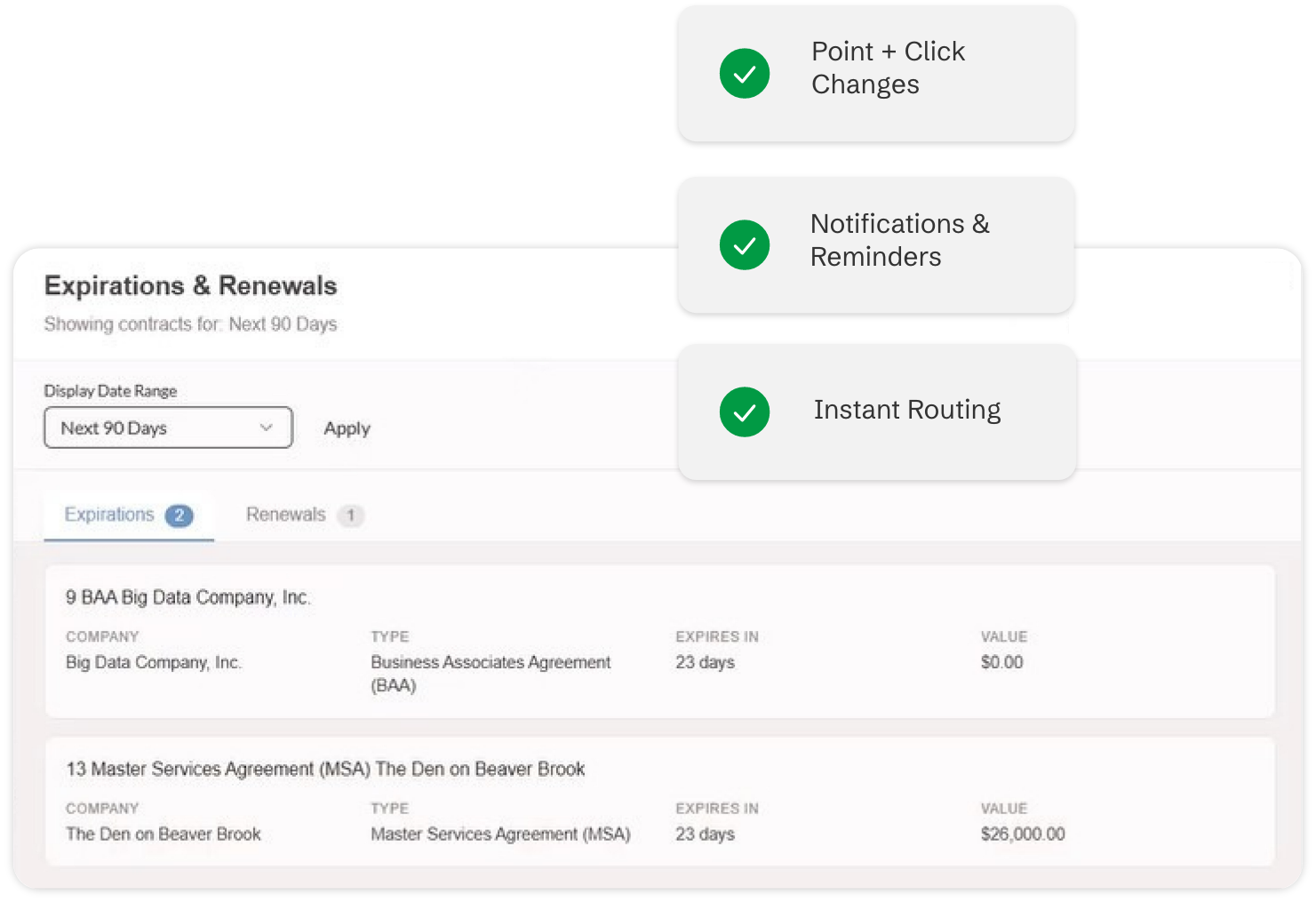Click the chevron on the Next 90 Days selector
The height and width of the screenshot is (903, 1316).
tap(266, 428)
